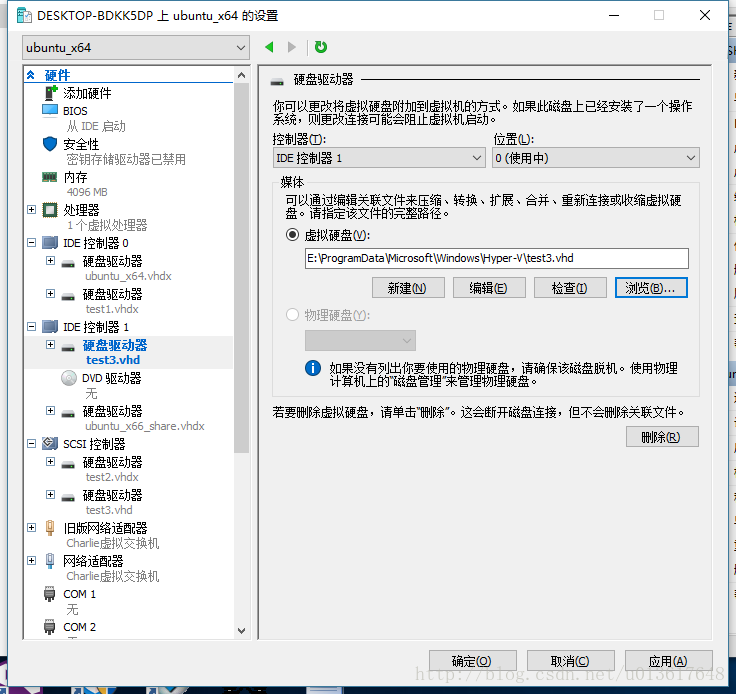Collapse the IDE 控制器 0 node

click(x=31, y=243)
